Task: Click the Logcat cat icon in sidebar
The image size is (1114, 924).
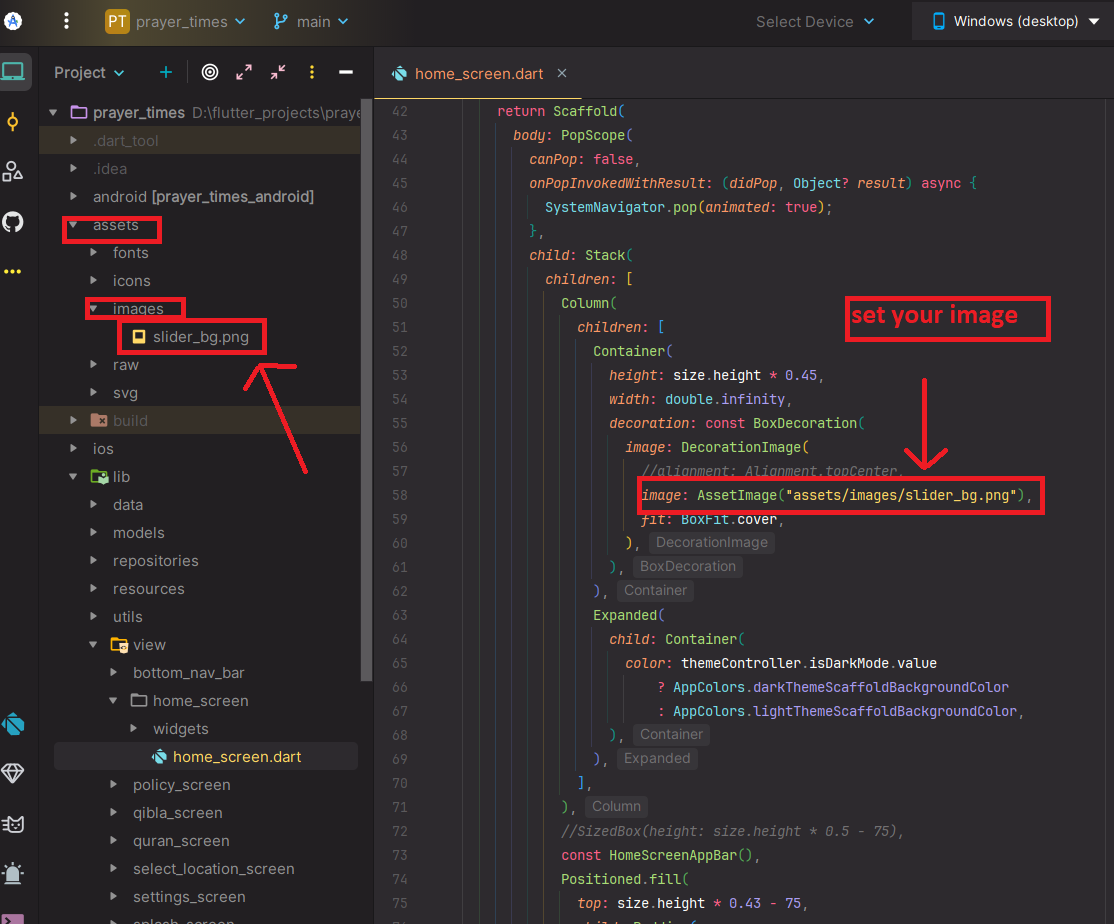Action: point(13,824)
